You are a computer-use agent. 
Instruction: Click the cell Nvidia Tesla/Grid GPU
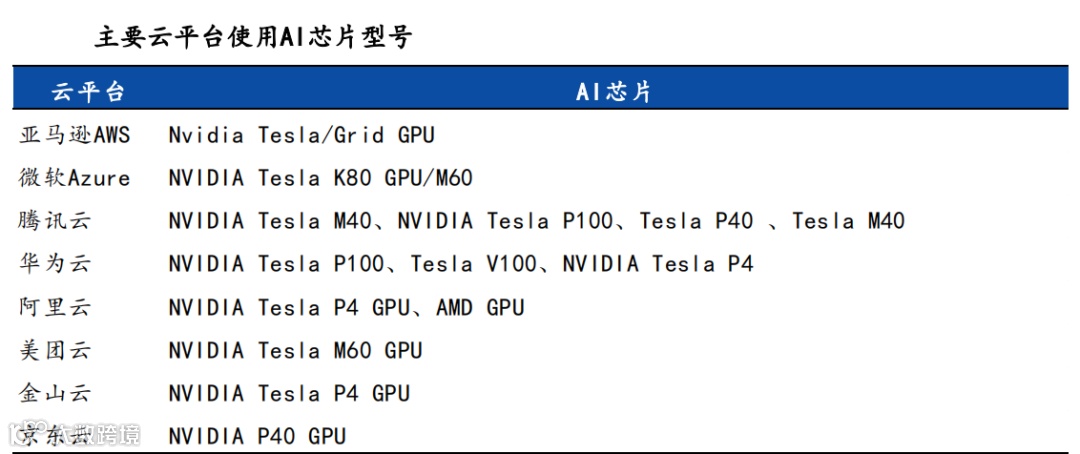point(302,135)
